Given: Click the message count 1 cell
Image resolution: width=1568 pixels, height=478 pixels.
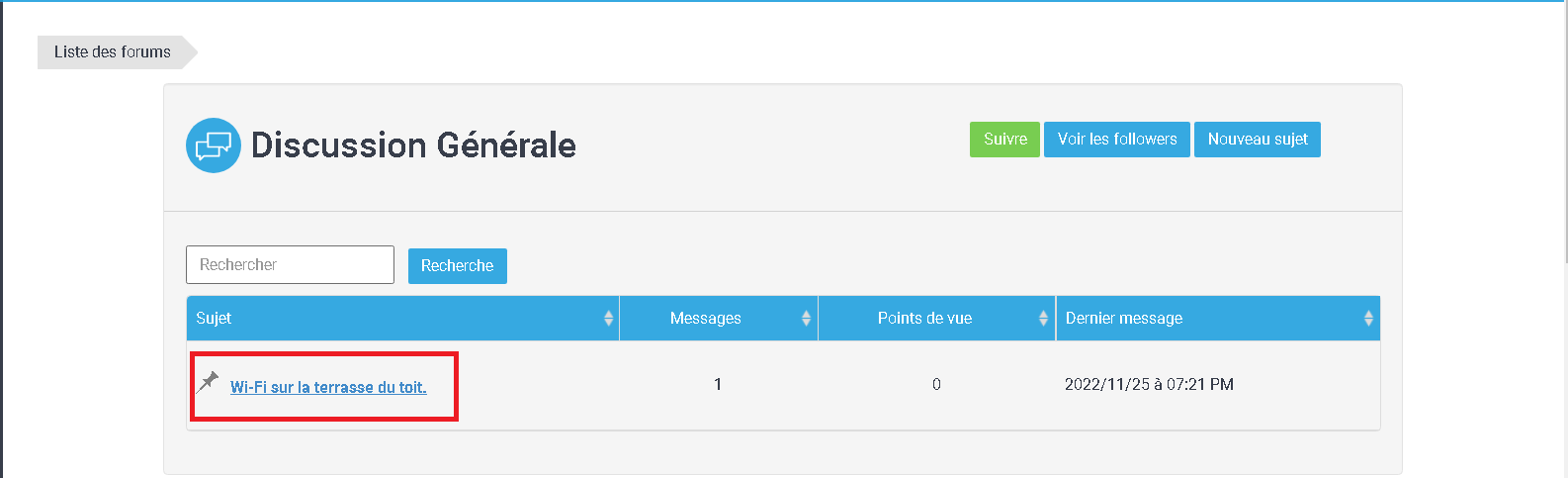Looking at the screenshot, I should (718, 384).
